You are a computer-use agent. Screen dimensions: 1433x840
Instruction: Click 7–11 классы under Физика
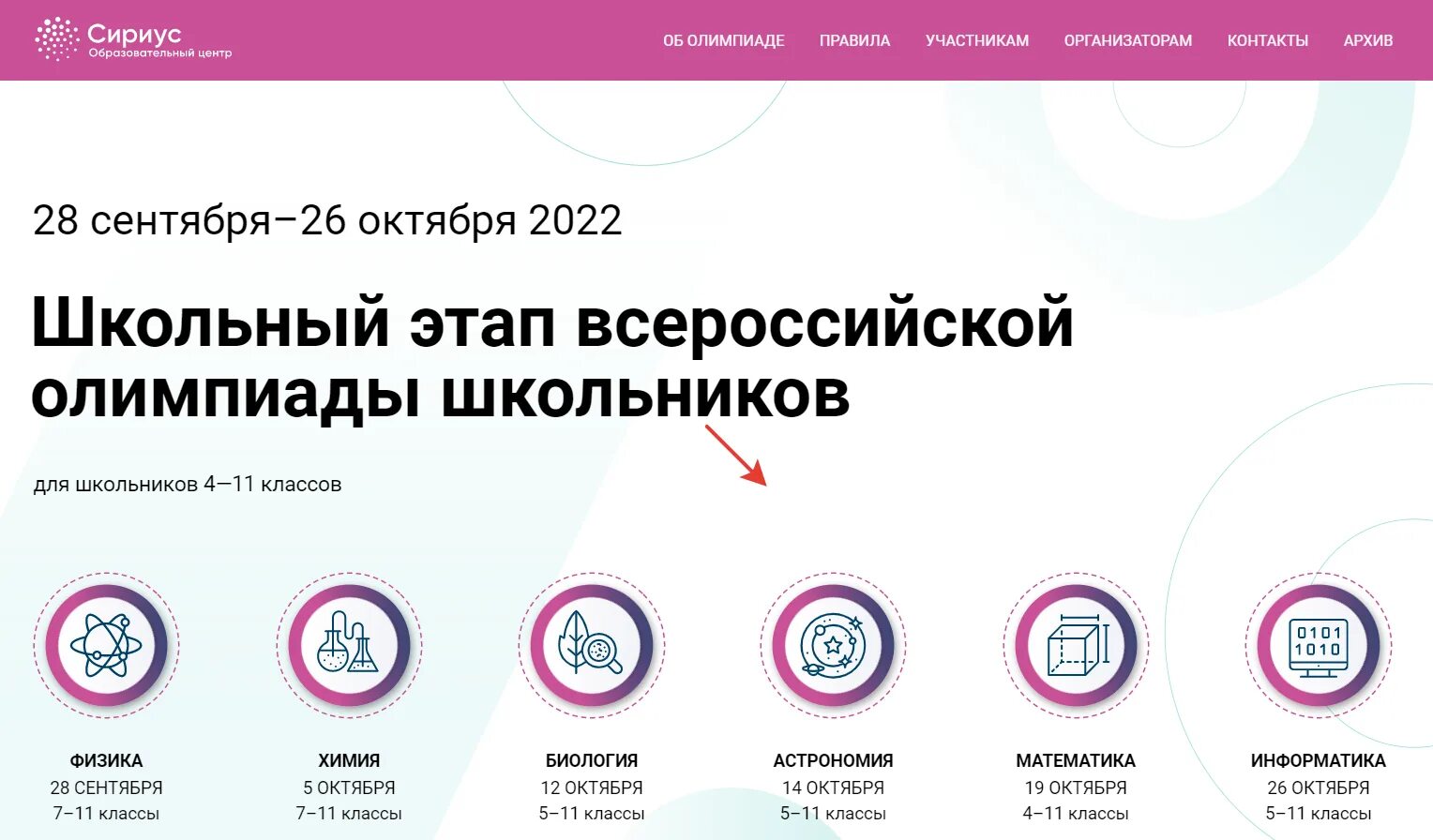coord(106,814)
